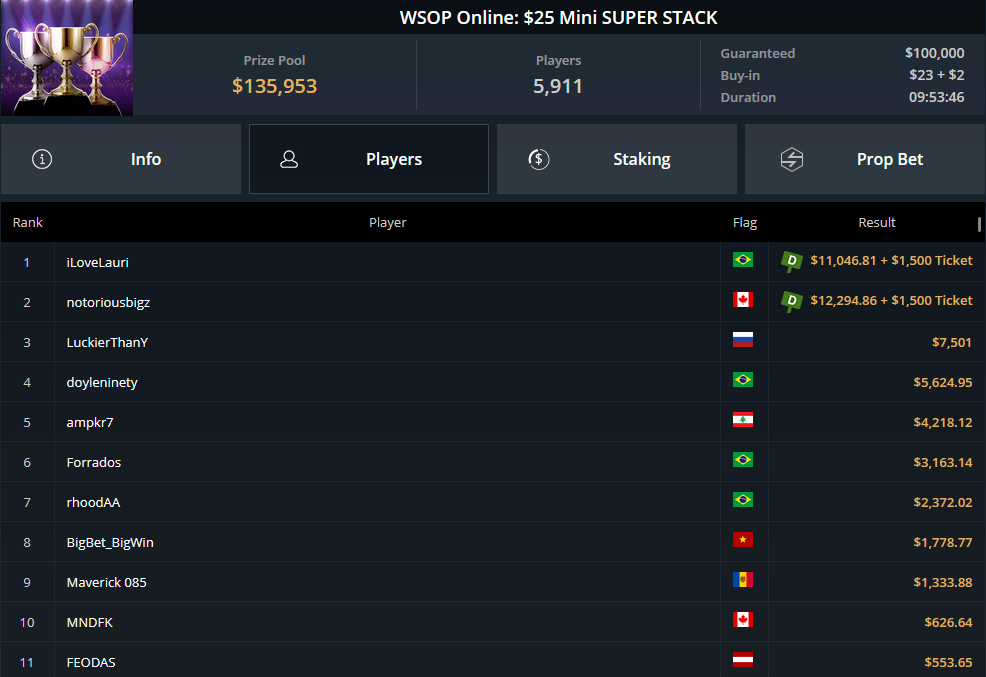Click the Brazil flag for Forrados
The image size is (986, 677).
tap(743, 460)
